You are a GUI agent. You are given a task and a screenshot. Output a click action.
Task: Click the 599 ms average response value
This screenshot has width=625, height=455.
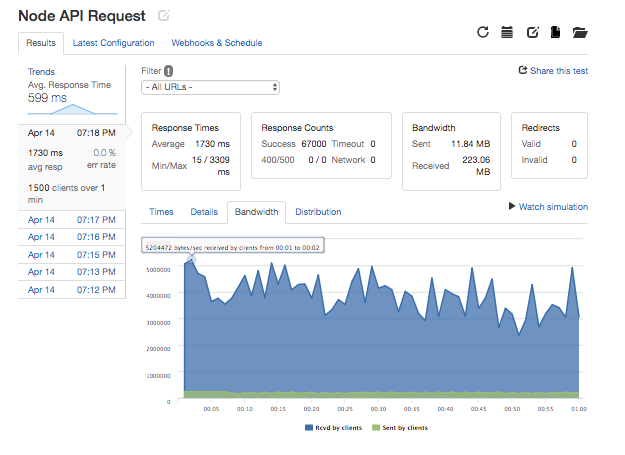pos(47,98)
